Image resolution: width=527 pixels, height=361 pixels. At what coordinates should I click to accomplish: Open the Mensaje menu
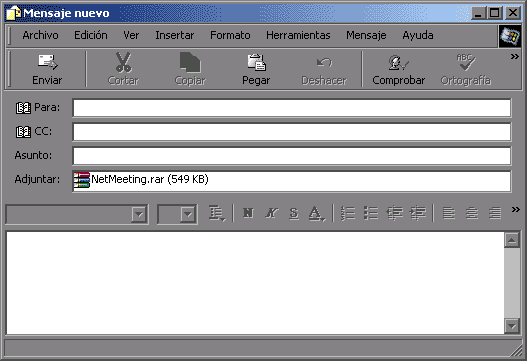coord(366,35)
